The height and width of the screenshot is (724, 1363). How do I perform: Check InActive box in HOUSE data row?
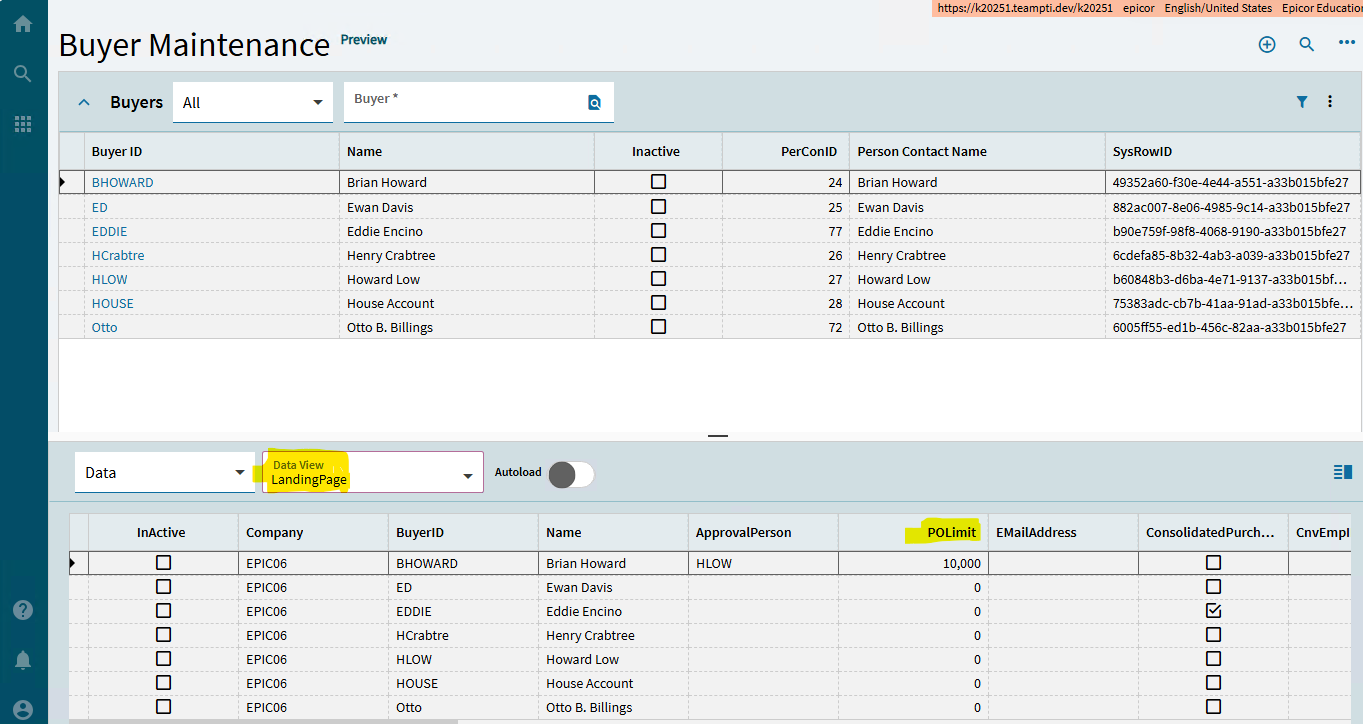[x=163, y=682]
